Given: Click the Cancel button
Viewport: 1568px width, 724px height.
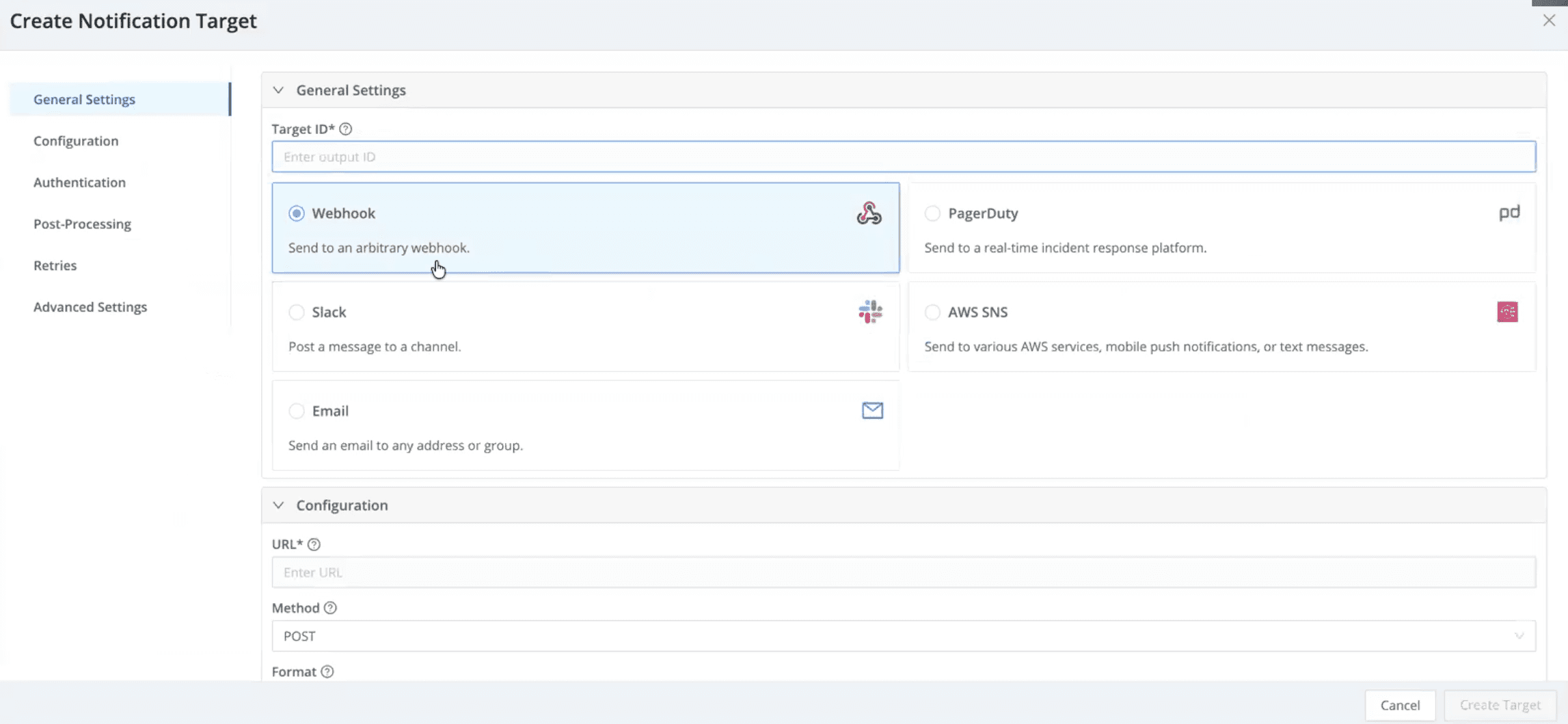Looking at the screenshot, I should (x=1400, y=705).
